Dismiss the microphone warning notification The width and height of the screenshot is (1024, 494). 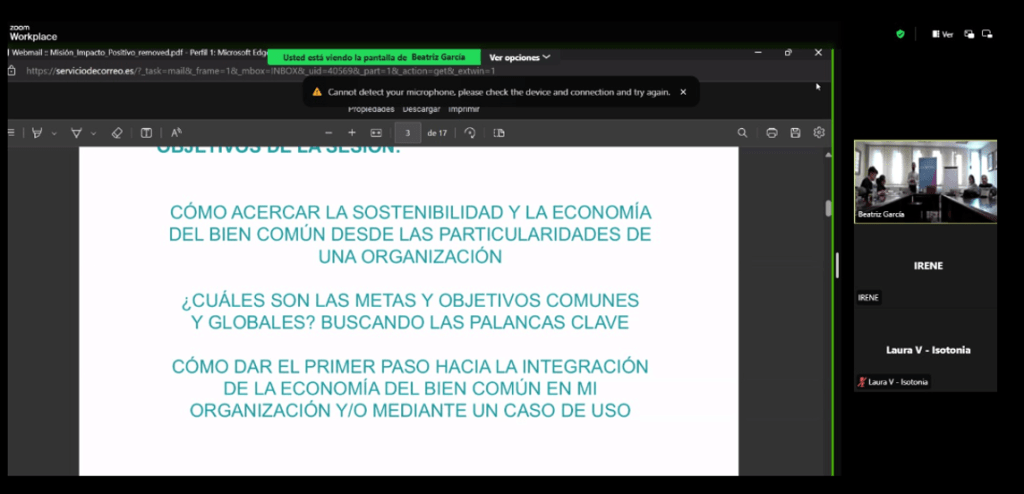click(683, 92)
